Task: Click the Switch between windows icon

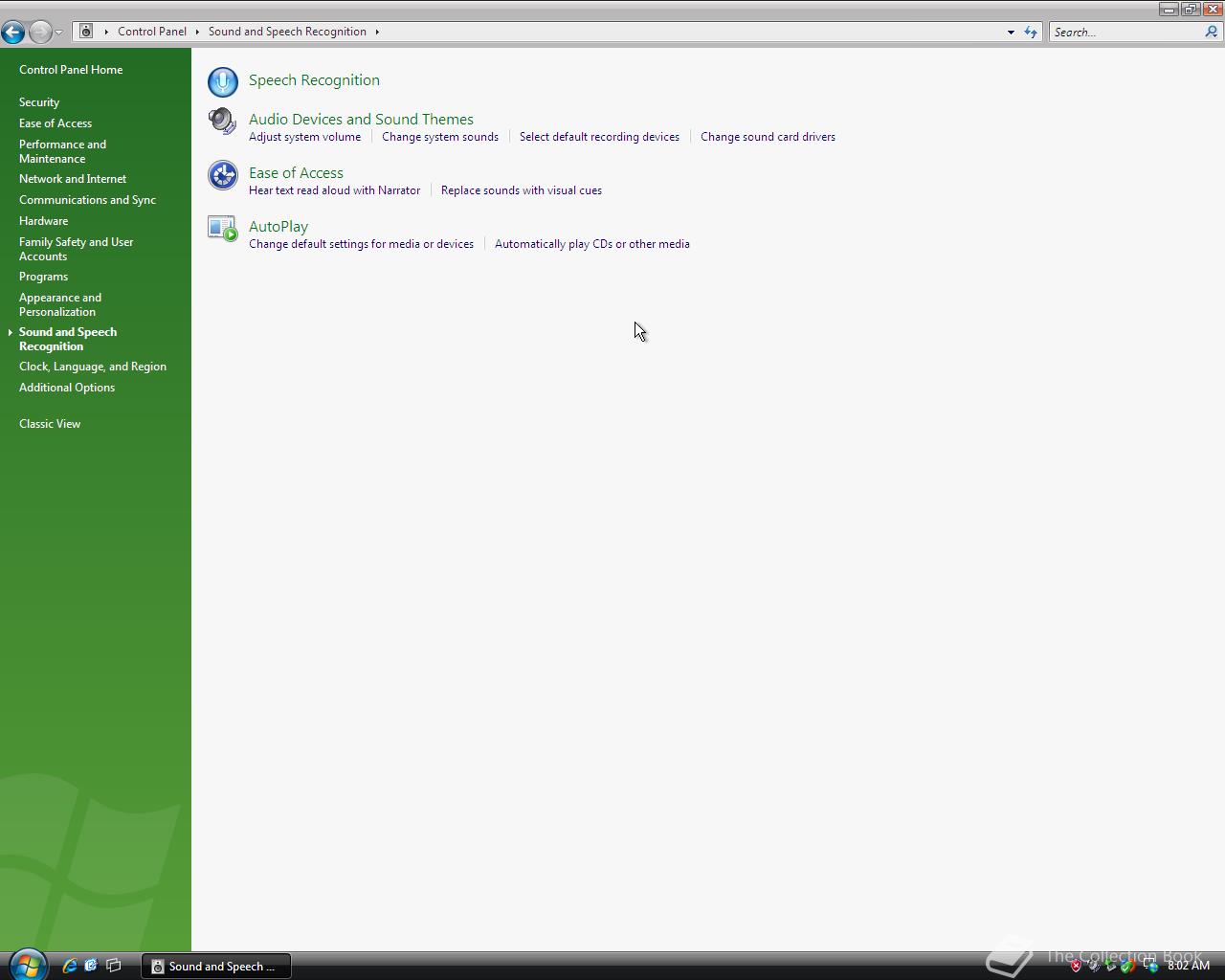Action: [x=113, y=966]
